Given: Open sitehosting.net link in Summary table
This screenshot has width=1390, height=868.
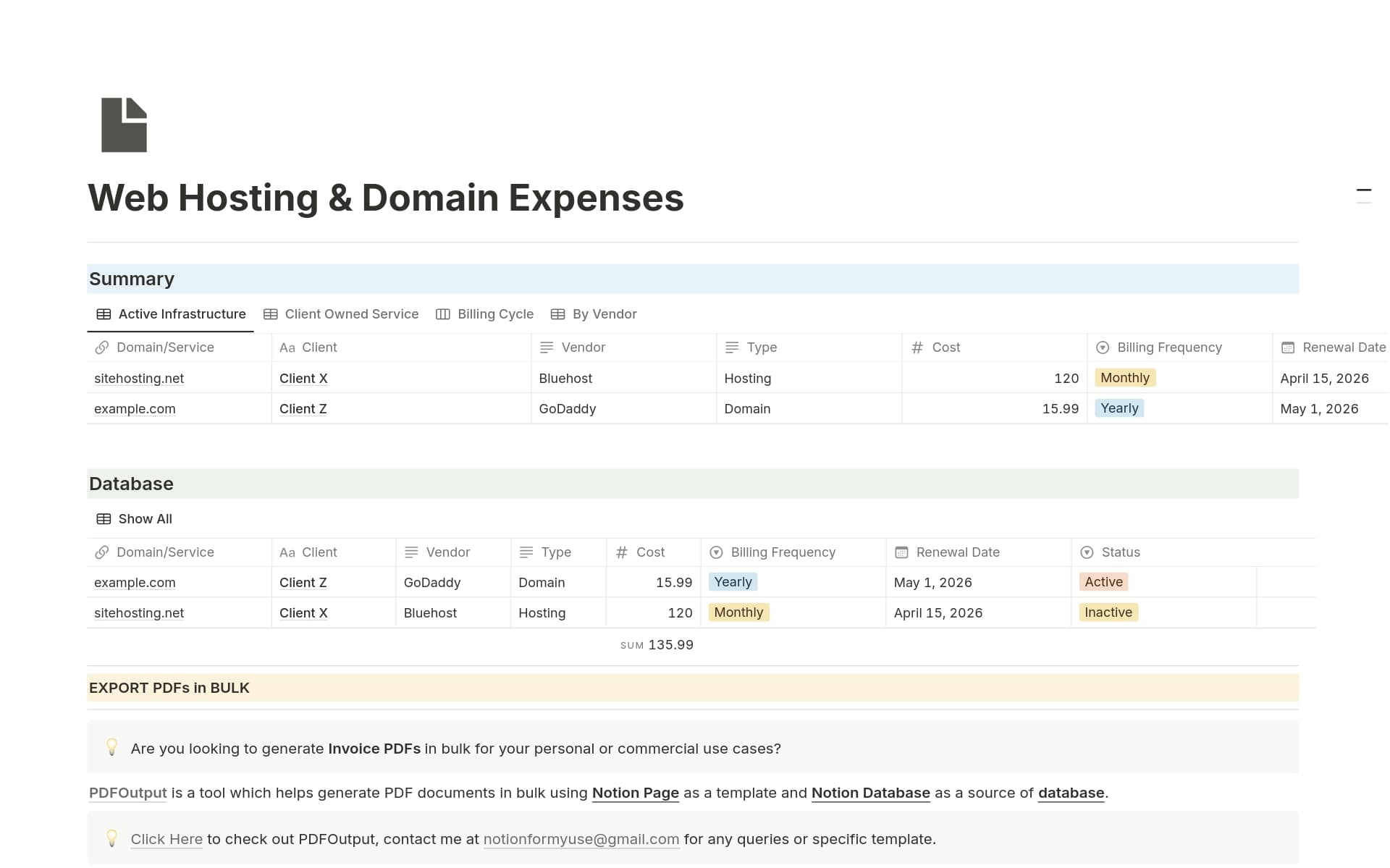Looking at the screenshot, I should (x=139, y=379).
